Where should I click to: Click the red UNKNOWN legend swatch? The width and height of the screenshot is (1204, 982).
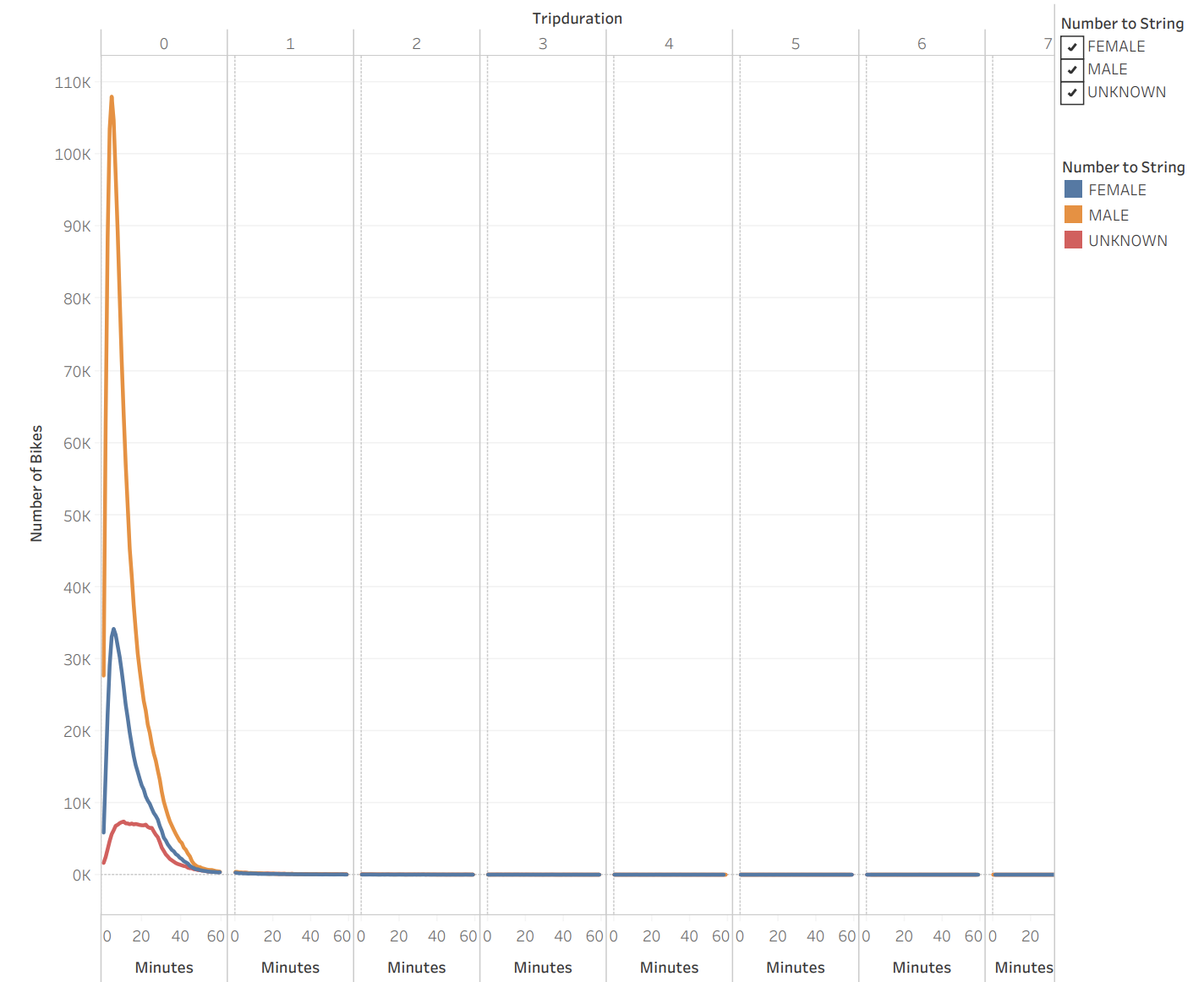(1073, 240)
